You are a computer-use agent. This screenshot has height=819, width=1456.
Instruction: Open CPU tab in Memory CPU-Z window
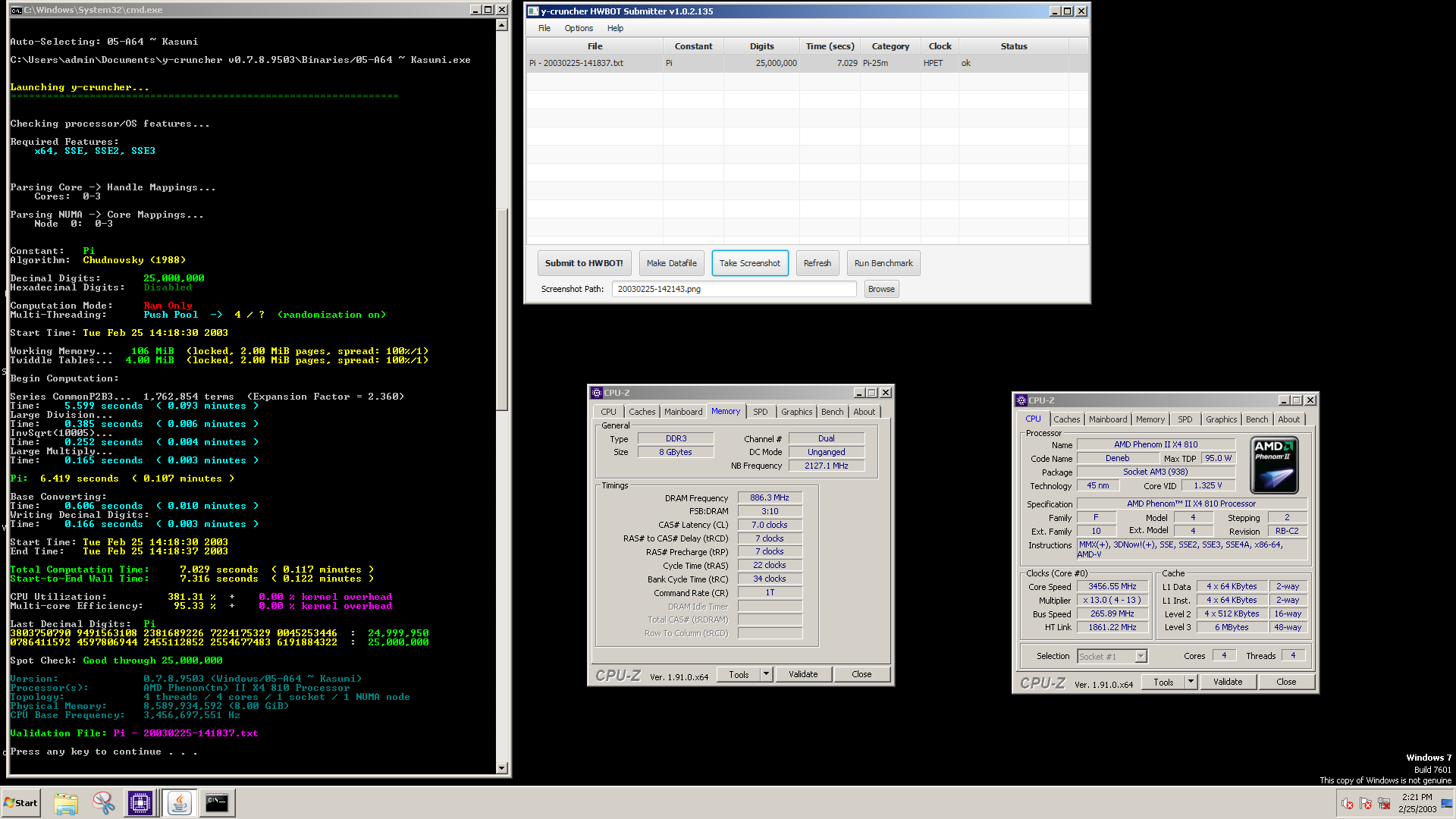point(608,412)
